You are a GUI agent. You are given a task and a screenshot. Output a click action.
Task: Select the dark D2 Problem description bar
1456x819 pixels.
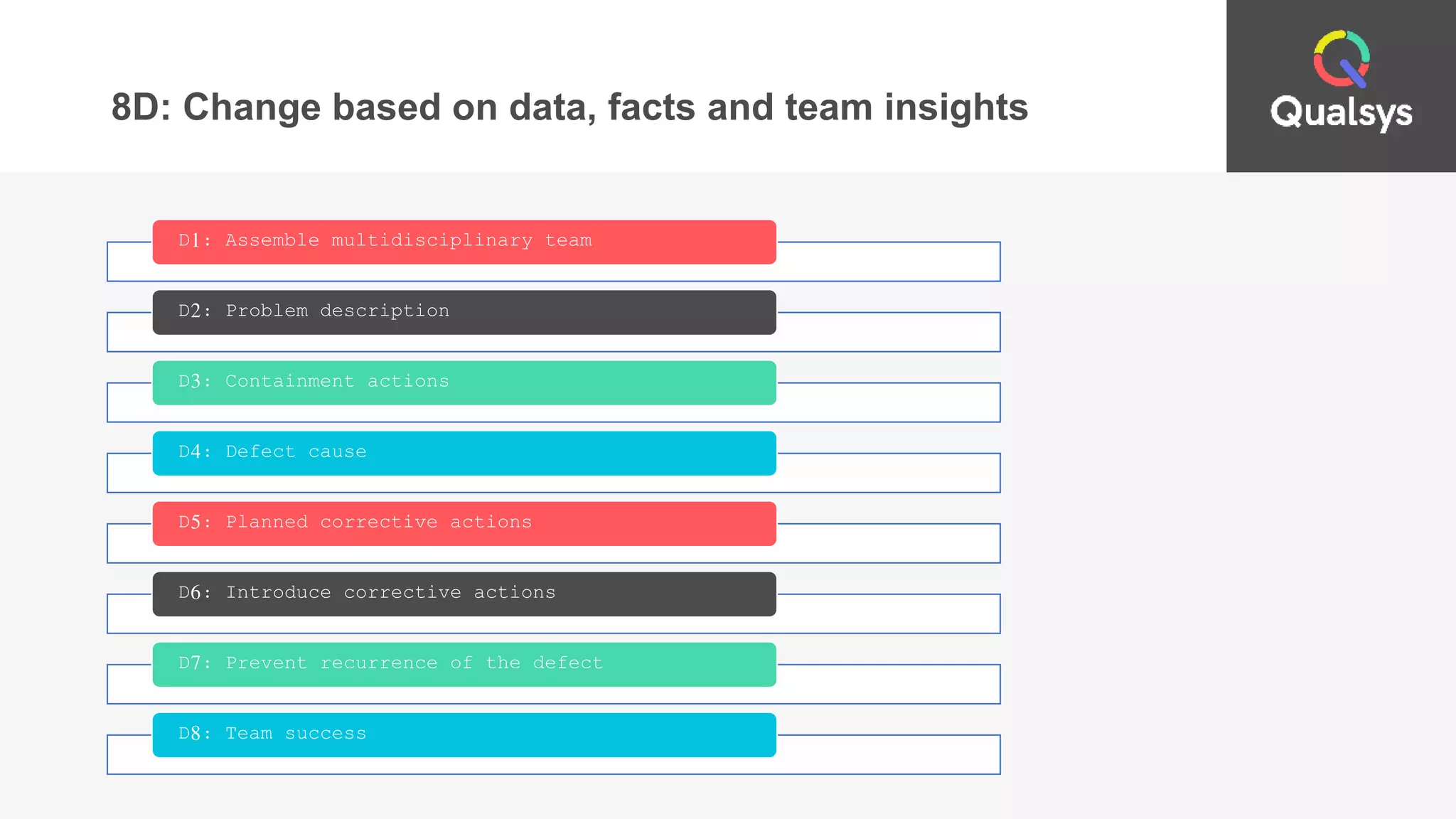464,312
